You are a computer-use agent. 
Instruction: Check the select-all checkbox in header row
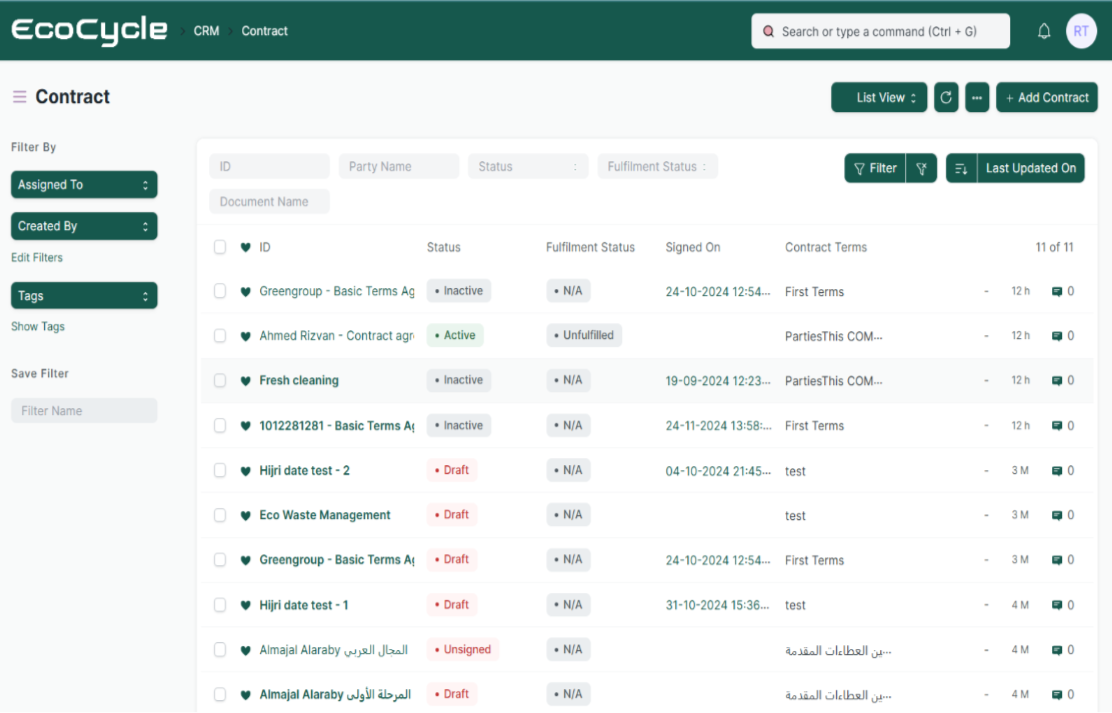coord(220,247)
